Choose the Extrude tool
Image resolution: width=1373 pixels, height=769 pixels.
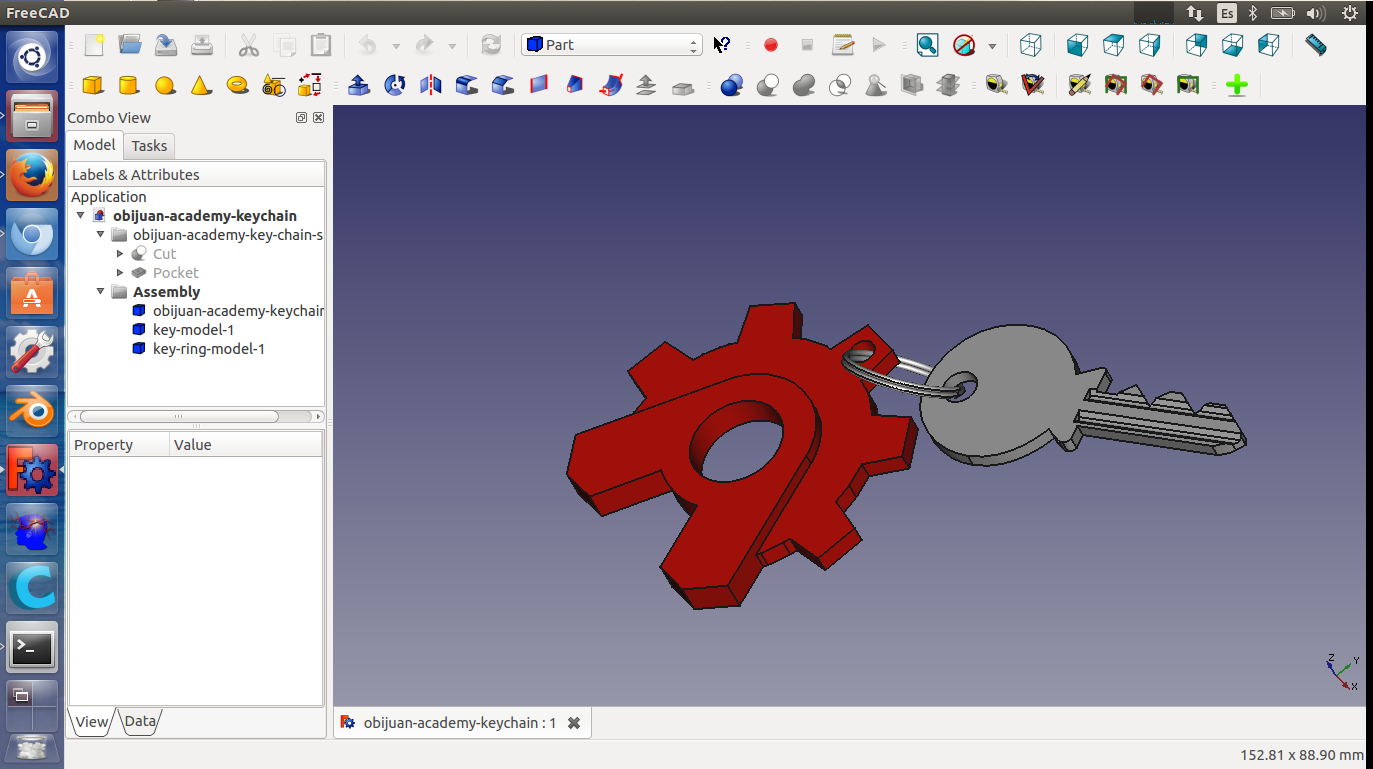point(359,85)
